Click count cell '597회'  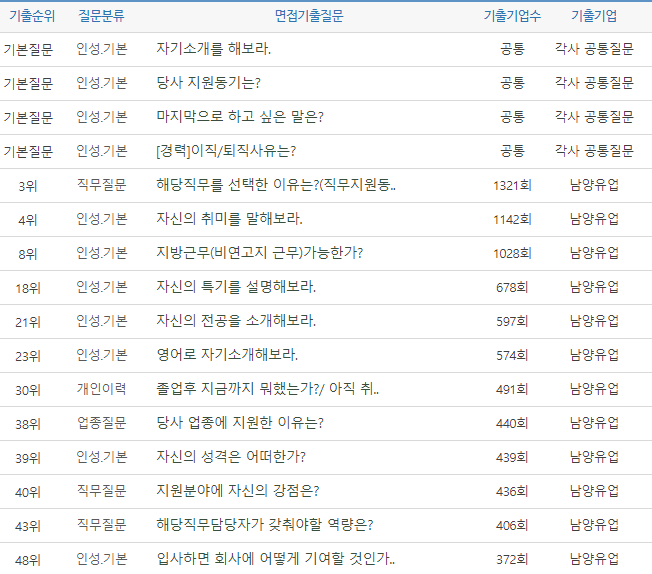coord(512,322)
